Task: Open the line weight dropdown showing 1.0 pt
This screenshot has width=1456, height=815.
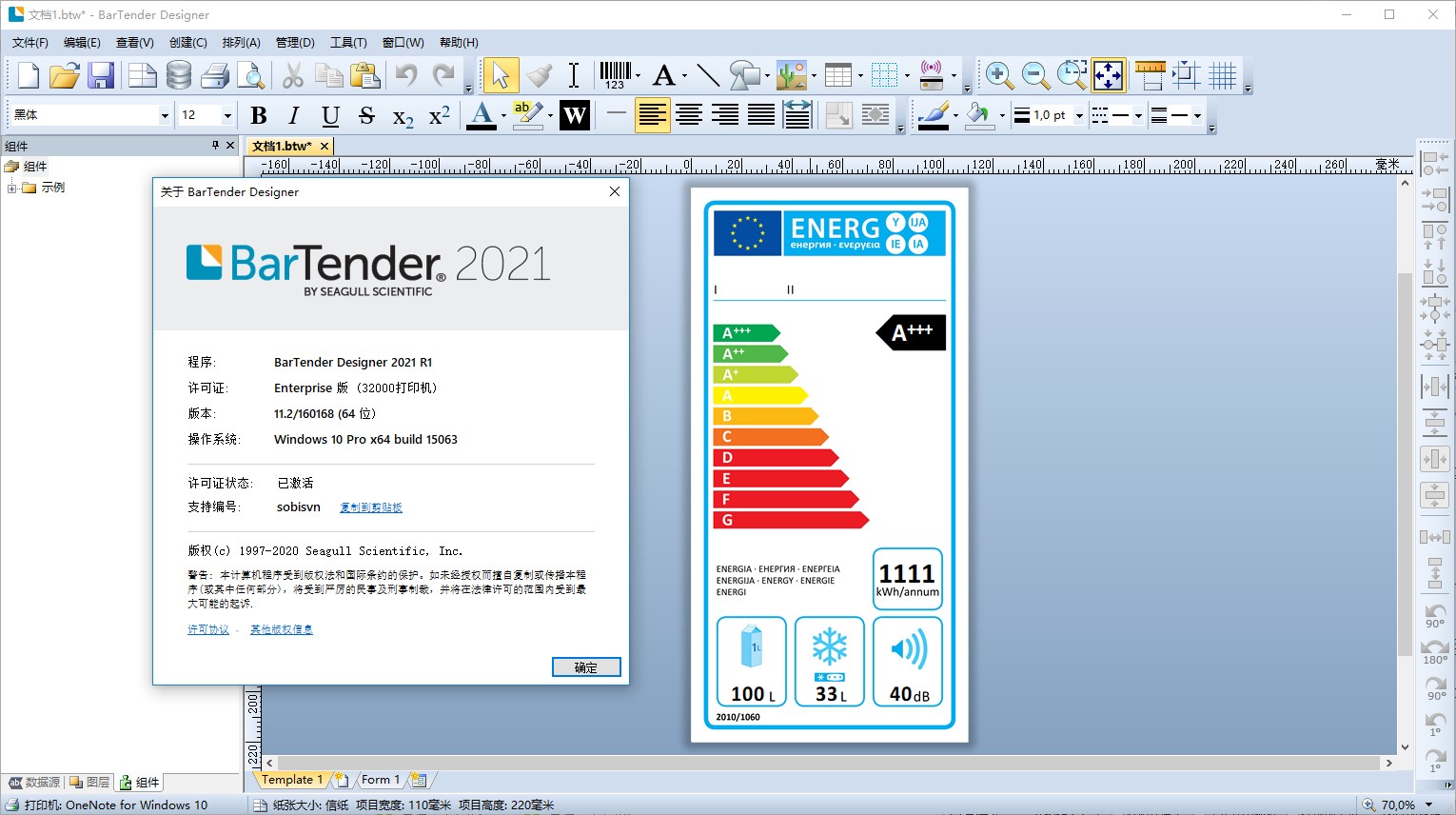Action: point(1078,115)
